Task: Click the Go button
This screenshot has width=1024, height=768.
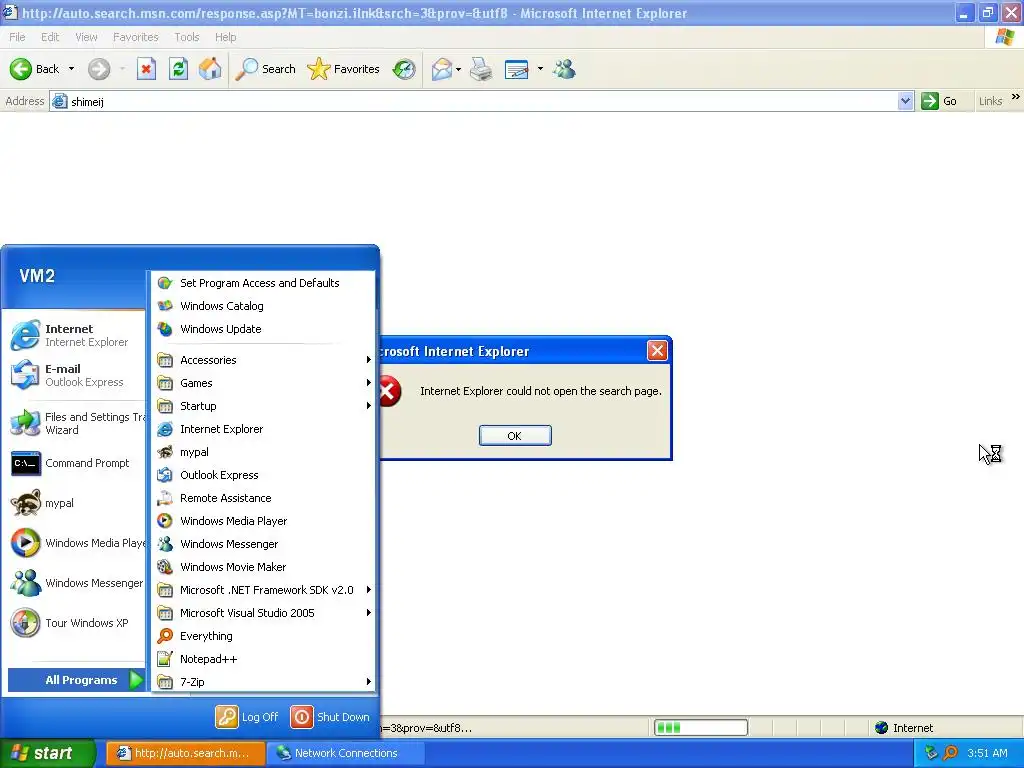Action: [x=939, y=101]
